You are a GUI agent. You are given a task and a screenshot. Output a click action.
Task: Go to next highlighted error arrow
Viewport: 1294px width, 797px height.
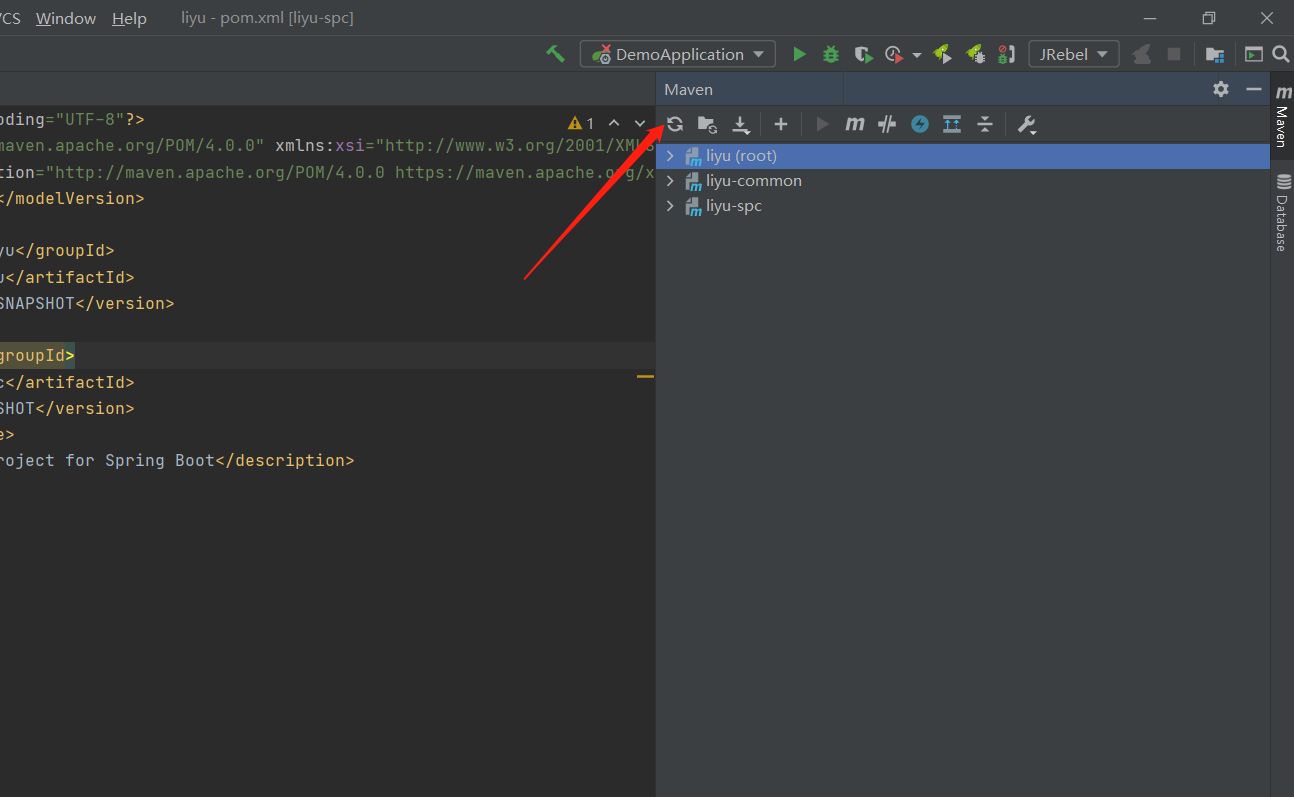(640, 123)
